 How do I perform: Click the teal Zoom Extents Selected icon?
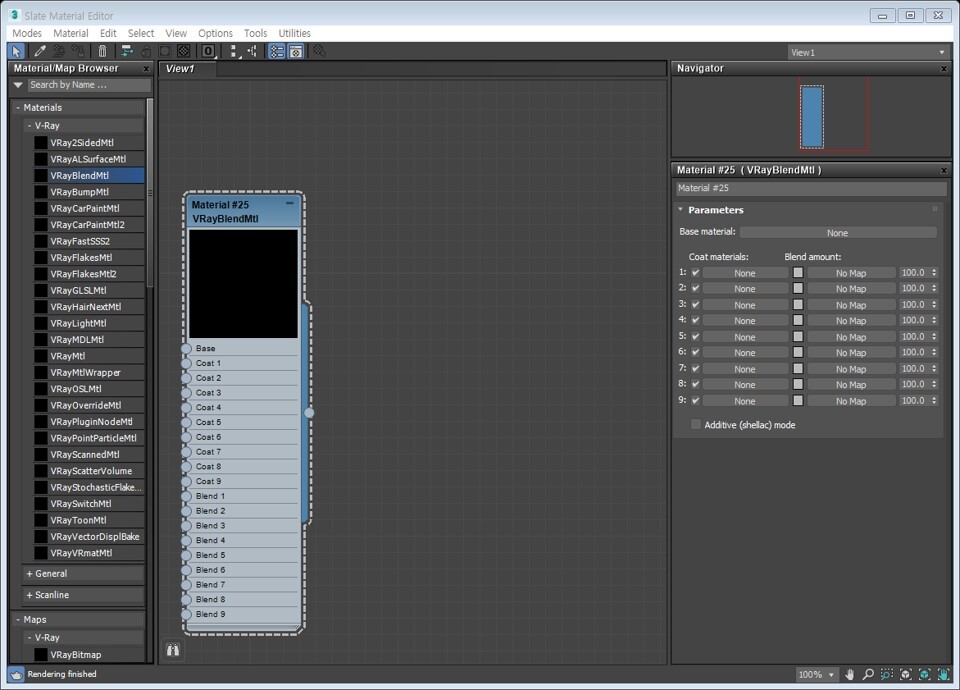click(x=924, y=674)
